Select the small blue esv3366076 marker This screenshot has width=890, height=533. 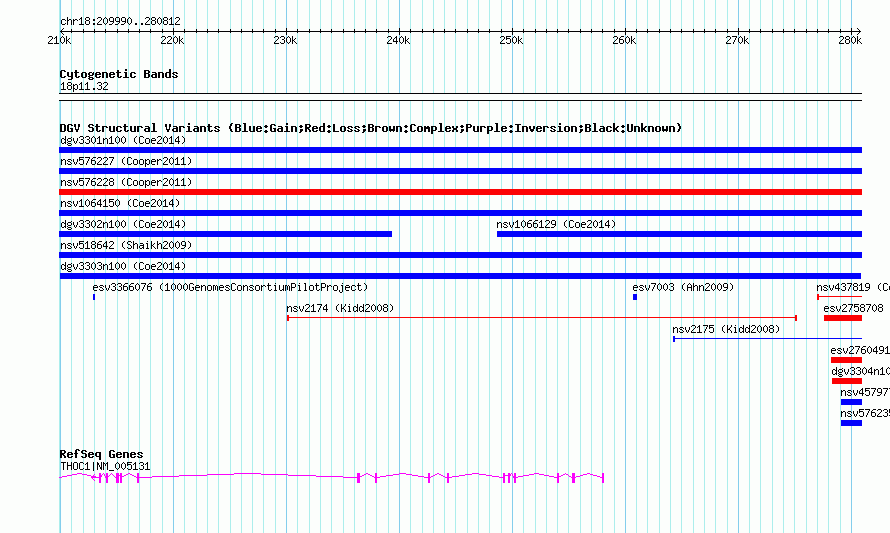pos(94,297)
